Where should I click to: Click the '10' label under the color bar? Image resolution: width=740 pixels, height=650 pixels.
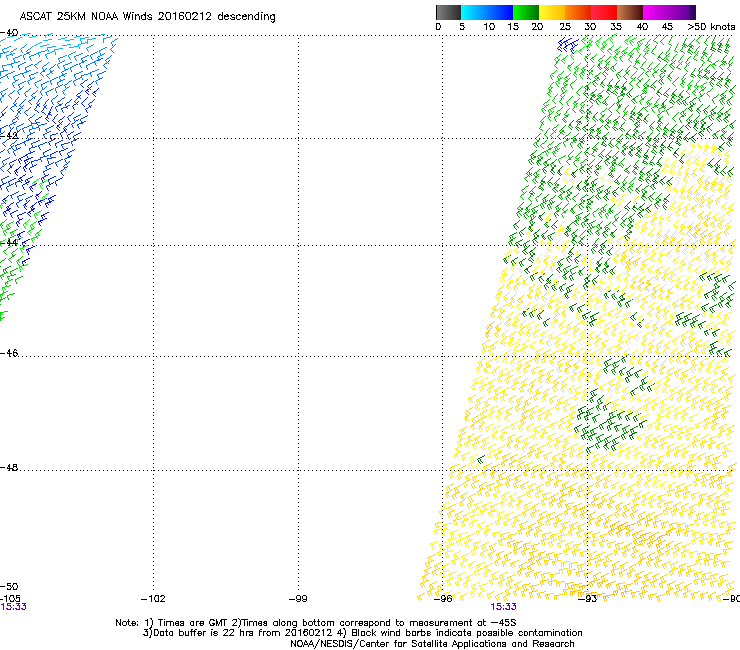tap(489, 27)
